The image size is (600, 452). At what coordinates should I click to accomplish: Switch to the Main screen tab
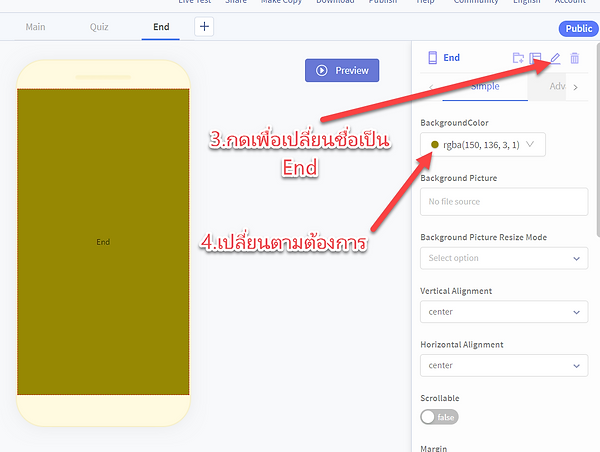tap(35, 27)
